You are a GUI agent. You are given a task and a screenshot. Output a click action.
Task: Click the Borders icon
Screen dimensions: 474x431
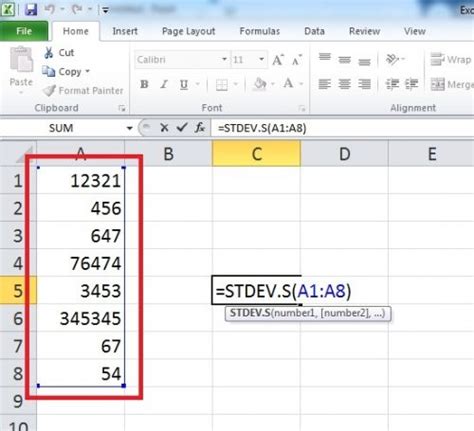click(222, 85)
